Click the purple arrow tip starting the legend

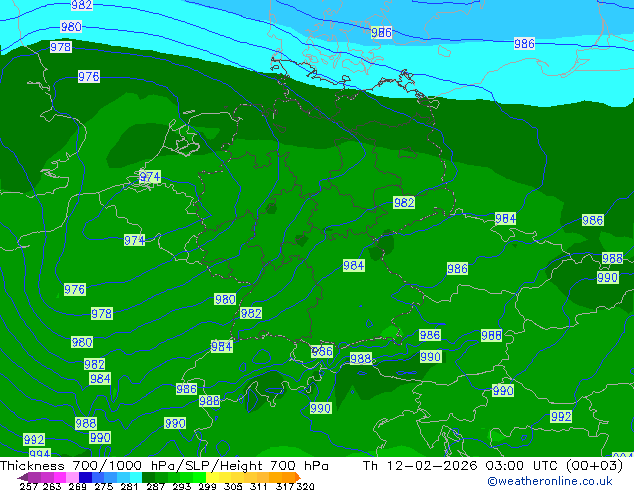pos(22,477)
